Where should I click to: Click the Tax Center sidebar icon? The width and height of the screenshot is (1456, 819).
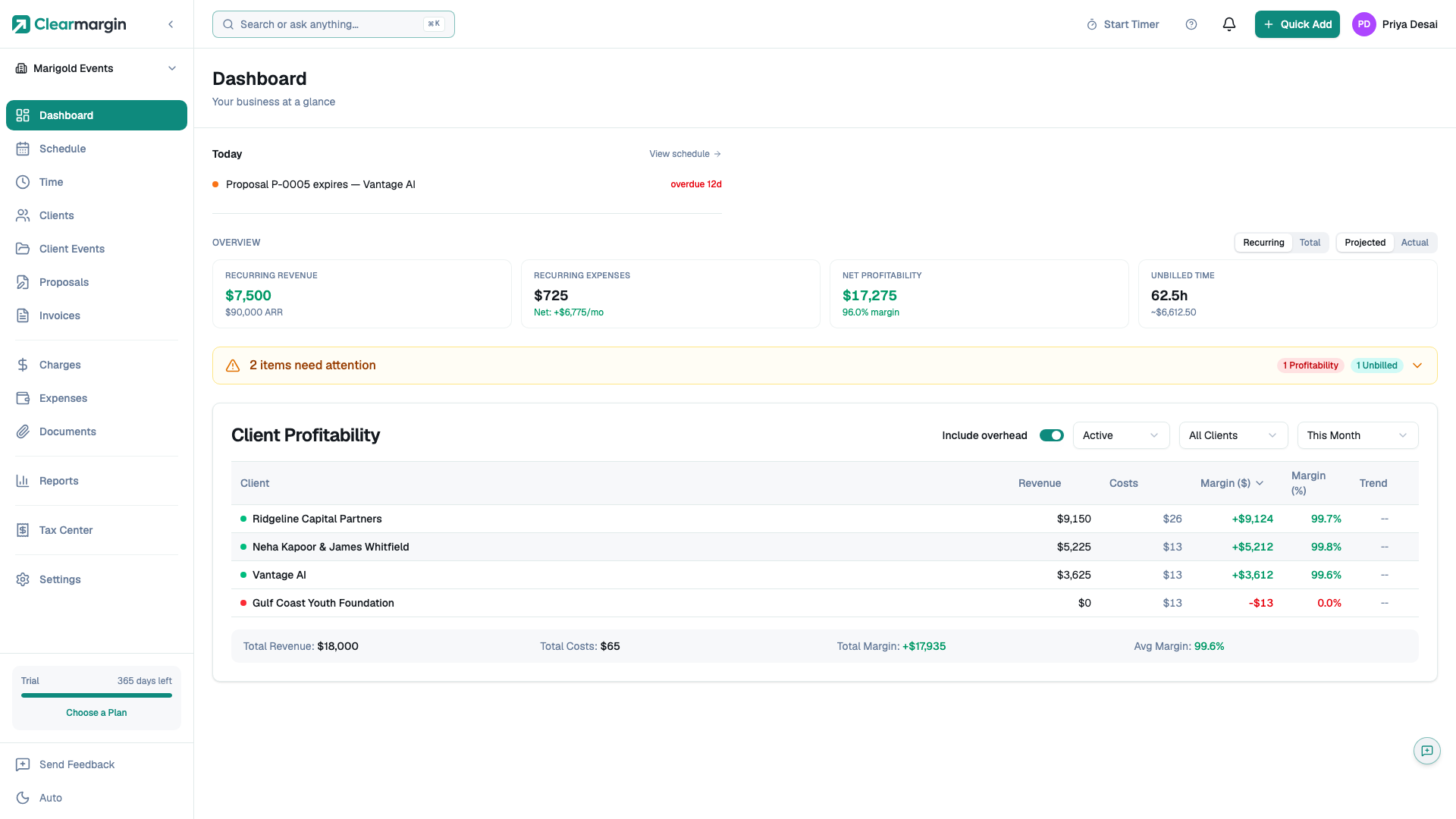[x=23, y=530]
